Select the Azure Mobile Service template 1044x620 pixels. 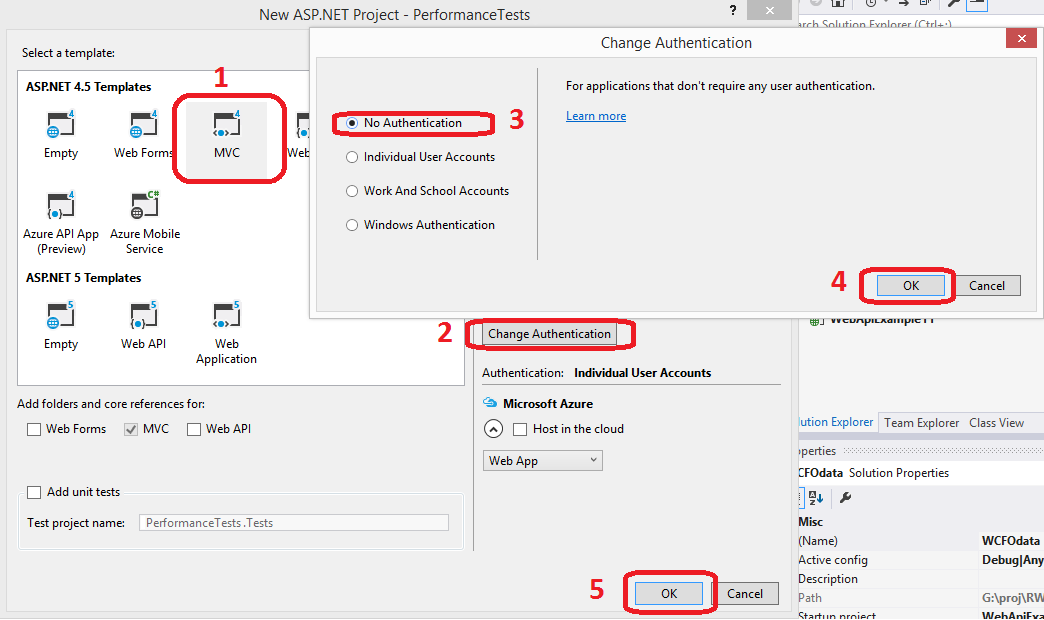point(144,223)
